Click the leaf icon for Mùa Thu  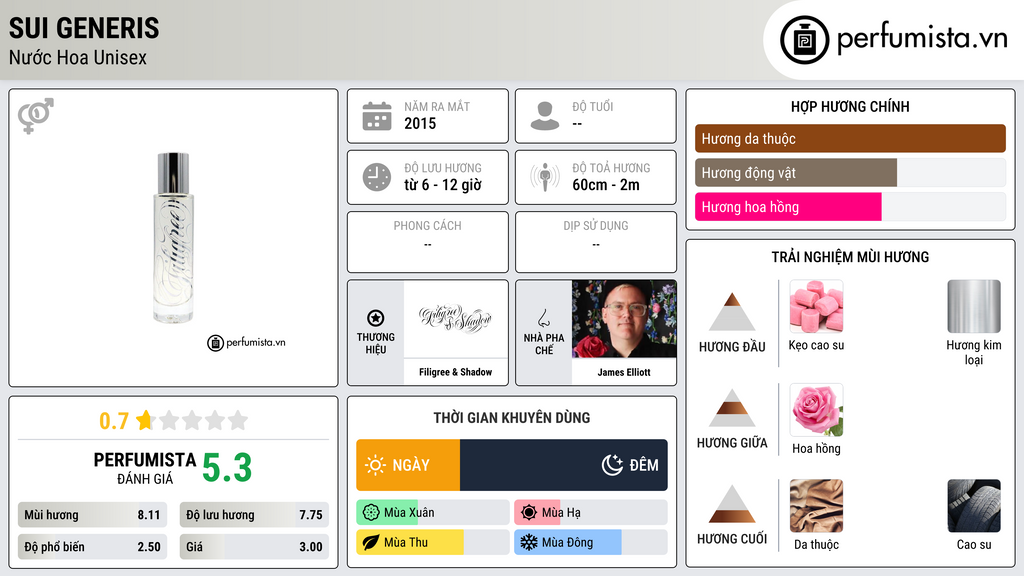[370, 543]
